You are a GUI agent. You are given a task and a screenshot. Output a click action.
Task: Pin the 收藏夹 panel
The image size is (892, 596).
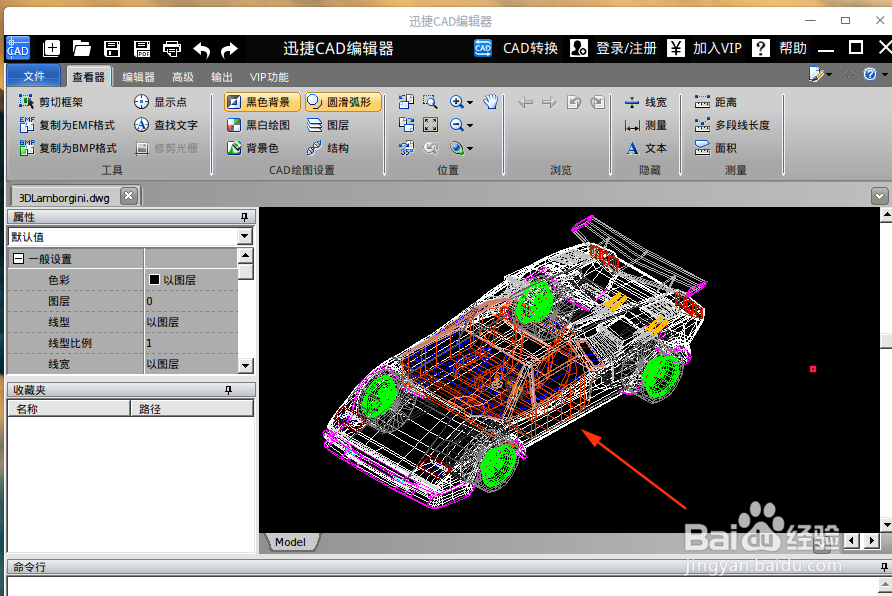[228, 390]
